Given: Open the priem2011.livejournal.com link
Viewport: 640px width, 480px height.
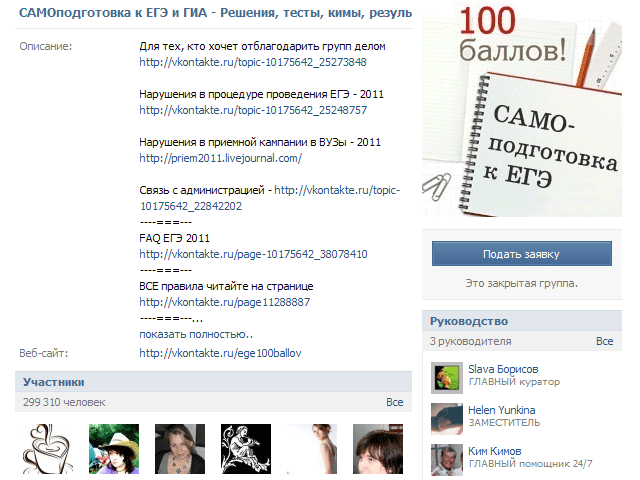Looking at the screenshot, I should (x=220, y=158).
